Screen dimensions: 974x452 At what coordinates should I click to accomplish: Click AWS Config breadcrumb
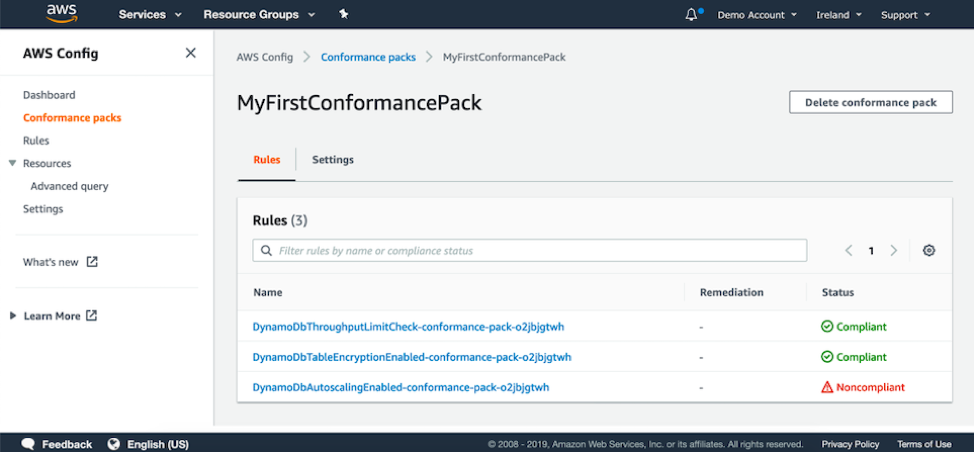265,57
